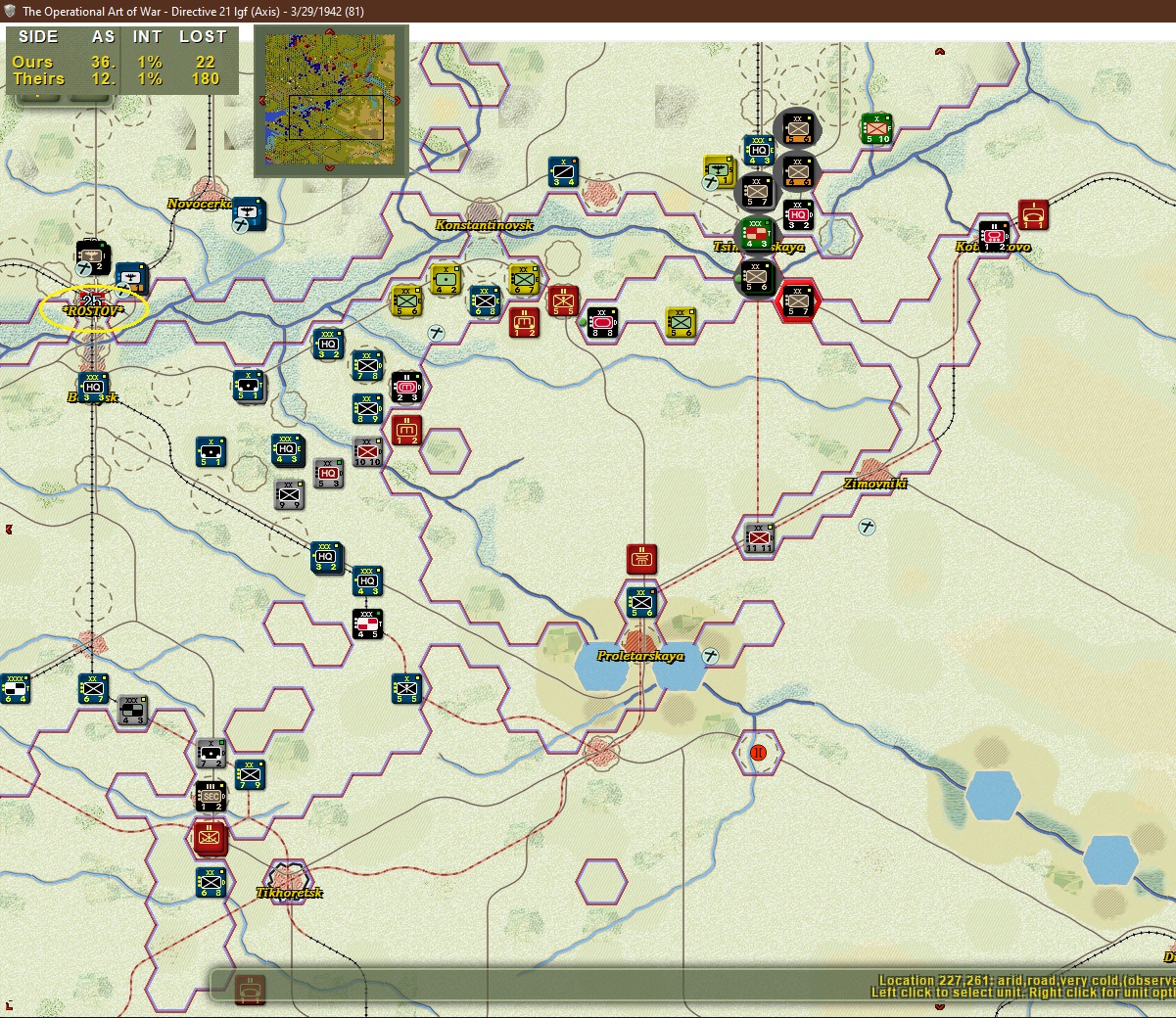Screen dimensions: 1176x1018
Task: Click the Proletarskaya town label
Action: click(x=640, y=656)
